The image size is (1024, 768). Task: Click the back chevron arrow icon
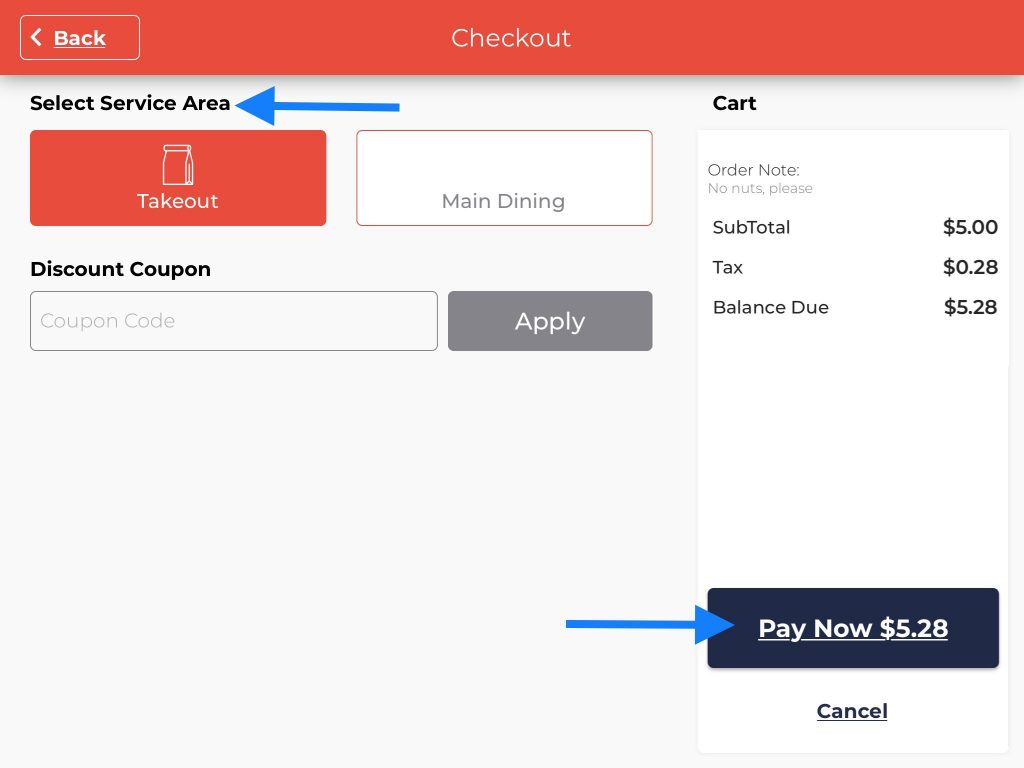tap(37, 38)
